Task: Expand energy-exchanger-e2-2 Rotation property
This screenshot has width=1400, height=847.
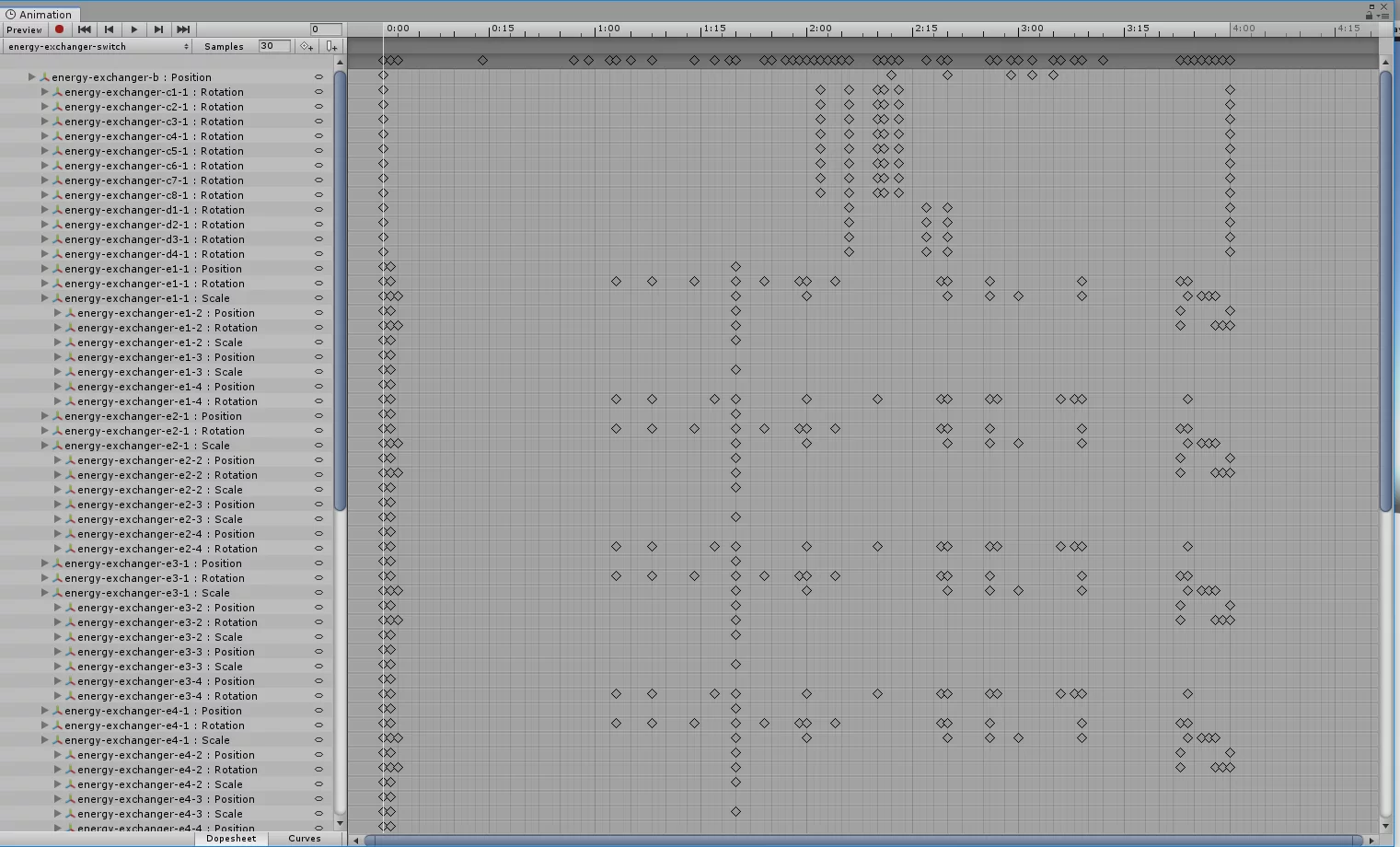Action: 57,475
